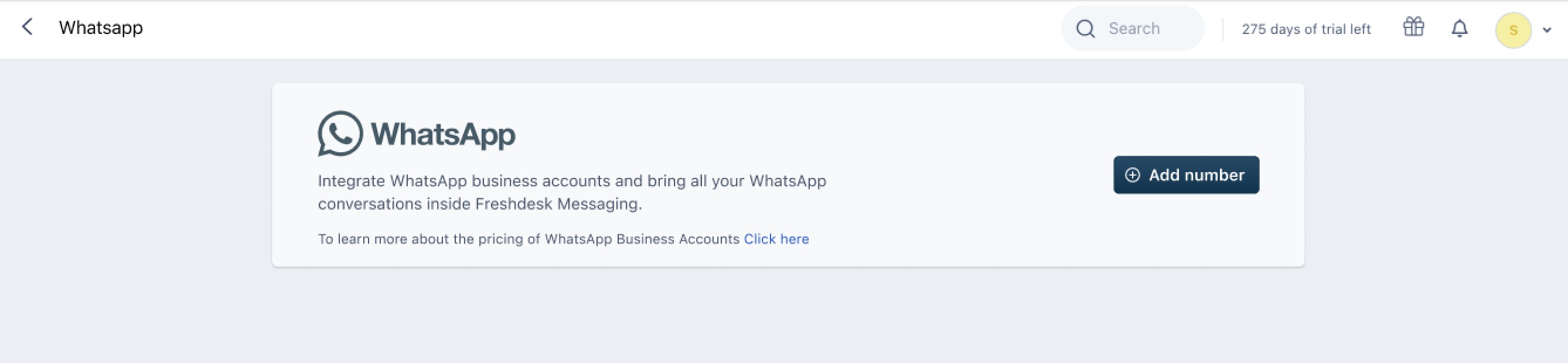1568x363 pixels.
Task: Open the Click here pricing link
Action: 776,239
